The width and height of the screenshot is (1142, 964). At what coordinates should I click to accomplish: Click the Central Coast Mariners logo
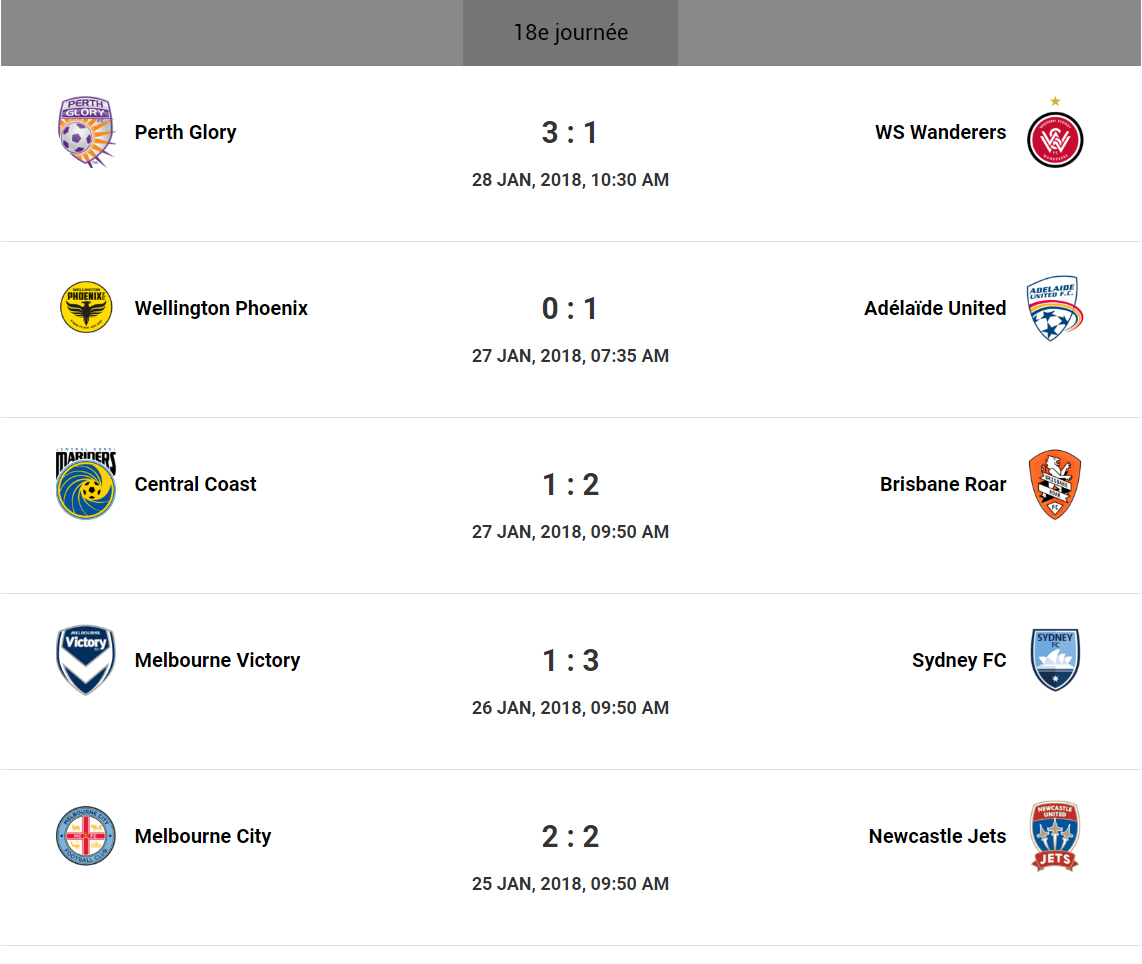pos(86,485)
